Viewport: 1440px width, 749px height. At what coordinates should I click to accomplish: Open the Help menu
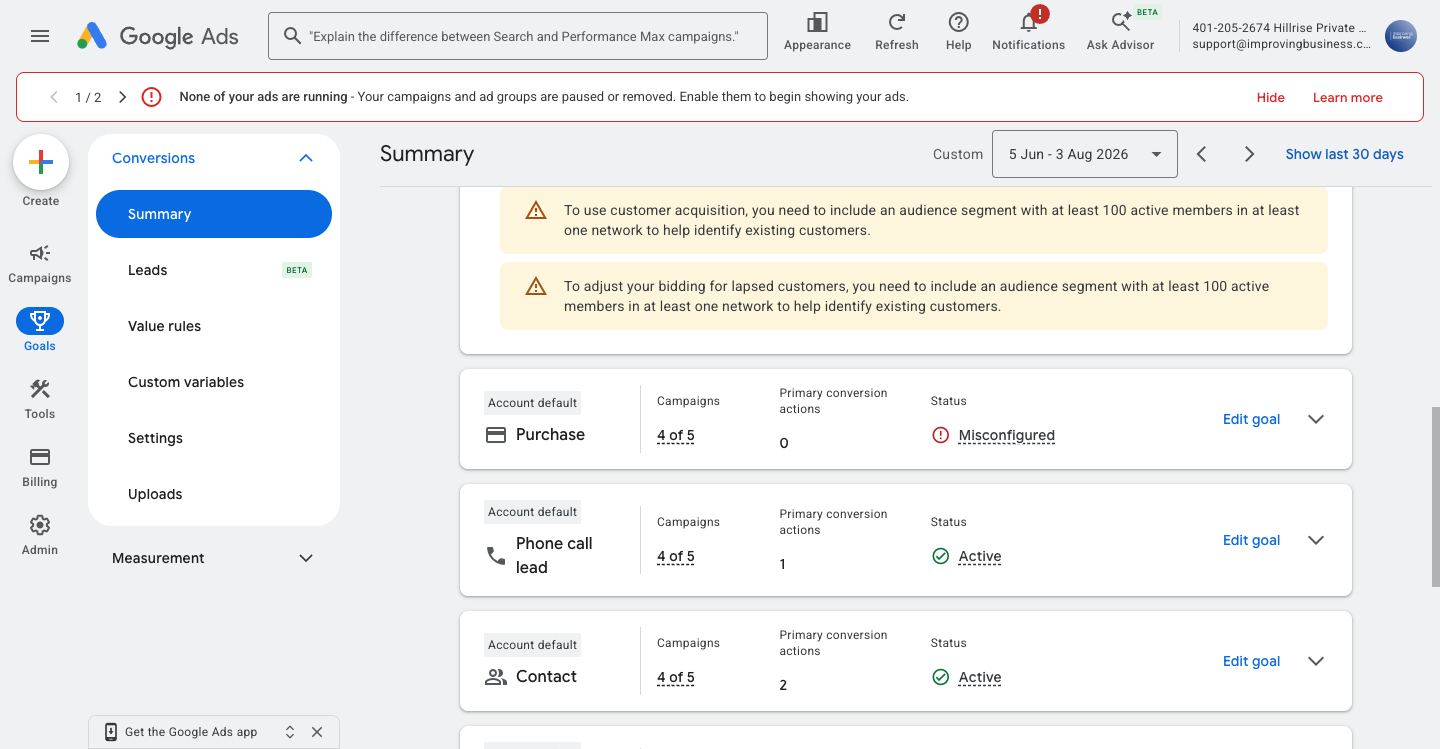(958, 32)
